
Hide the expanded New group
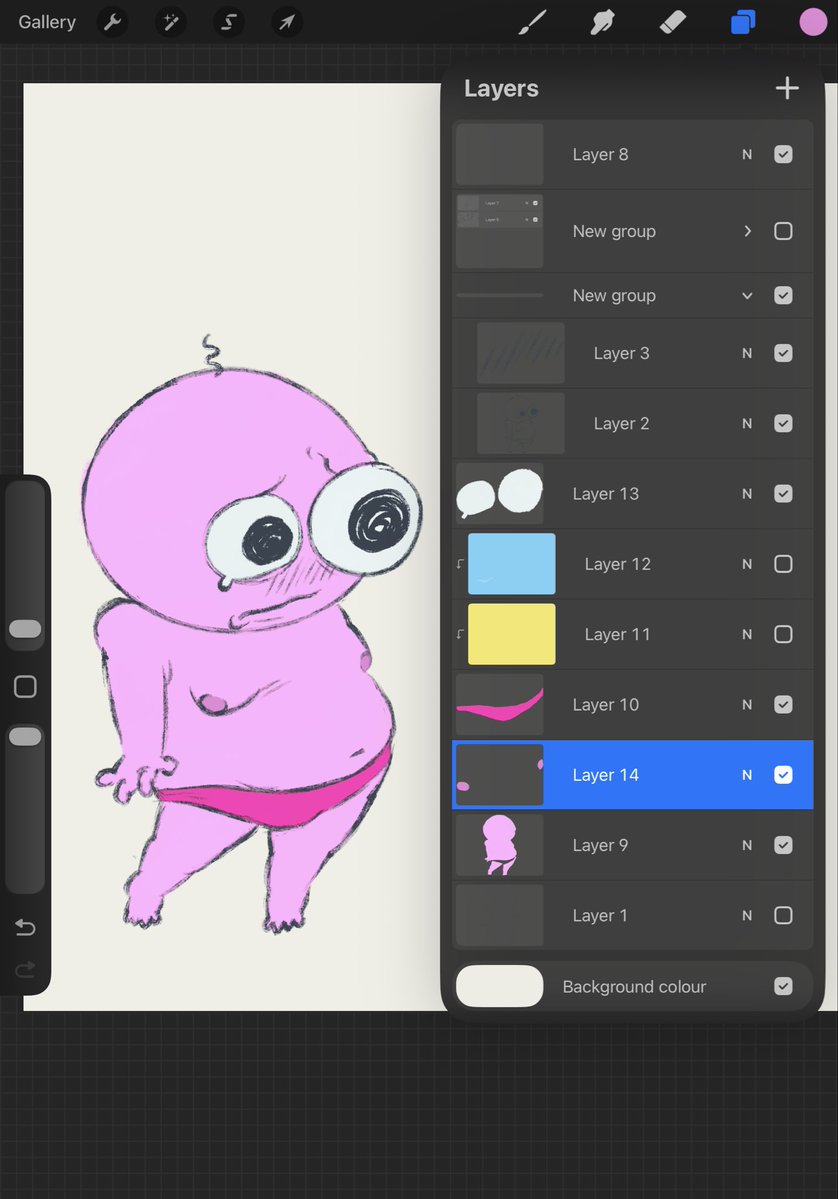click(x=783, y=295)
